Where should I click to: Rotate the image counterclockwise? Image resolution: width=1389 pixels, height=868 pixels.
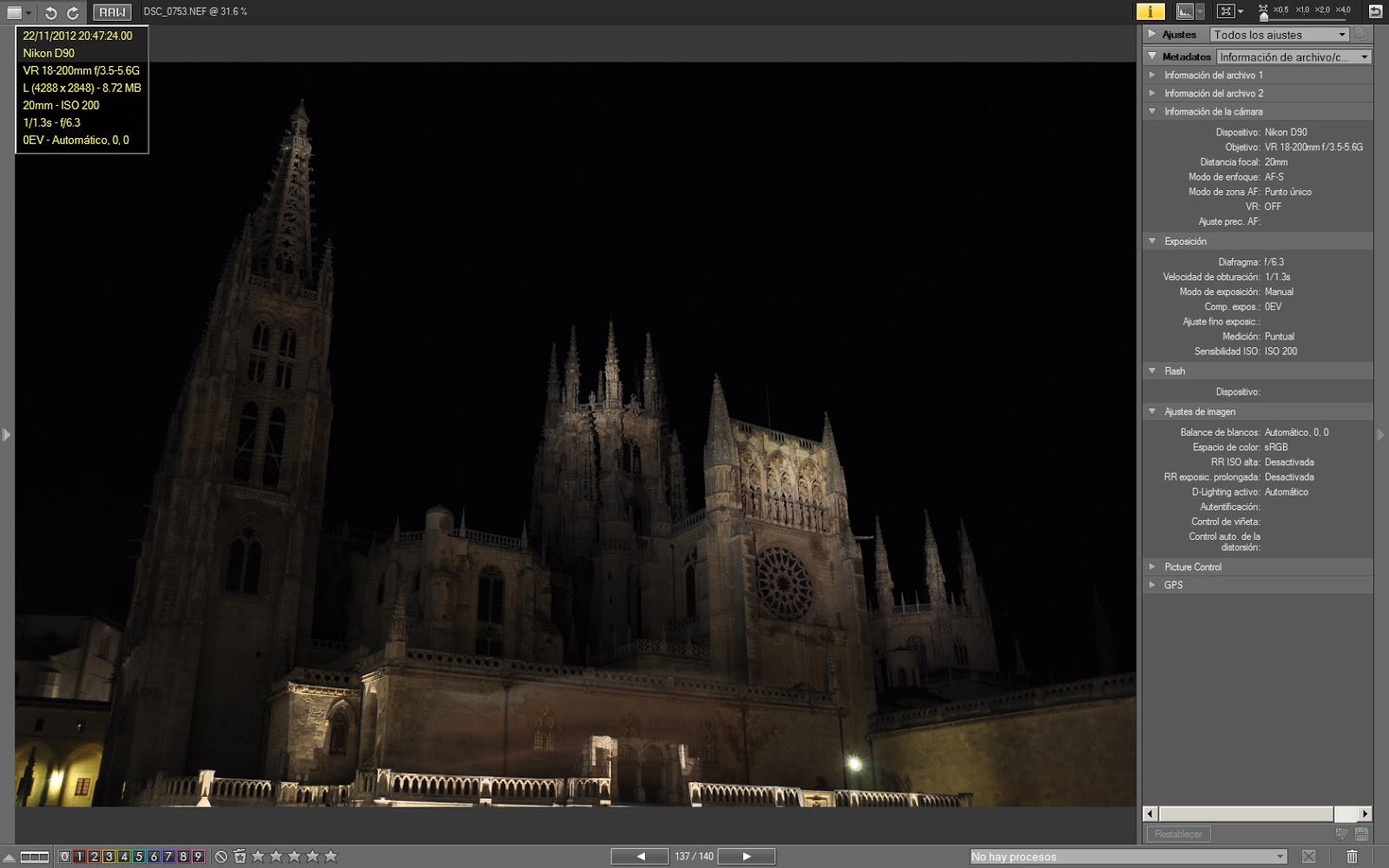coord(51,12)
